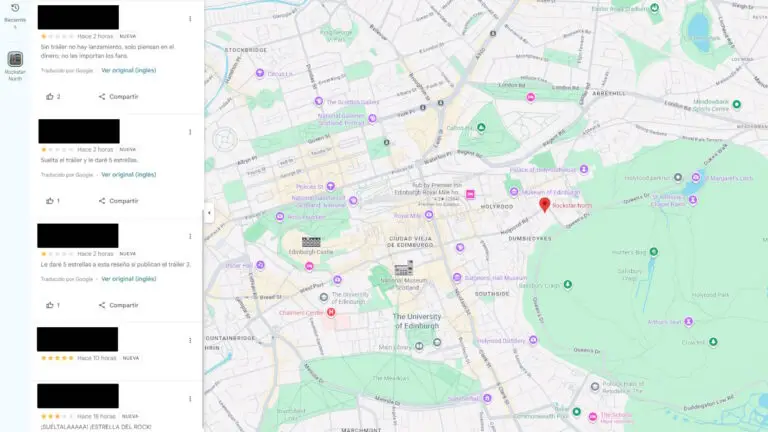Click the Ross Fountain marker
Screen dimensions: 768x432
click(280, 216)
